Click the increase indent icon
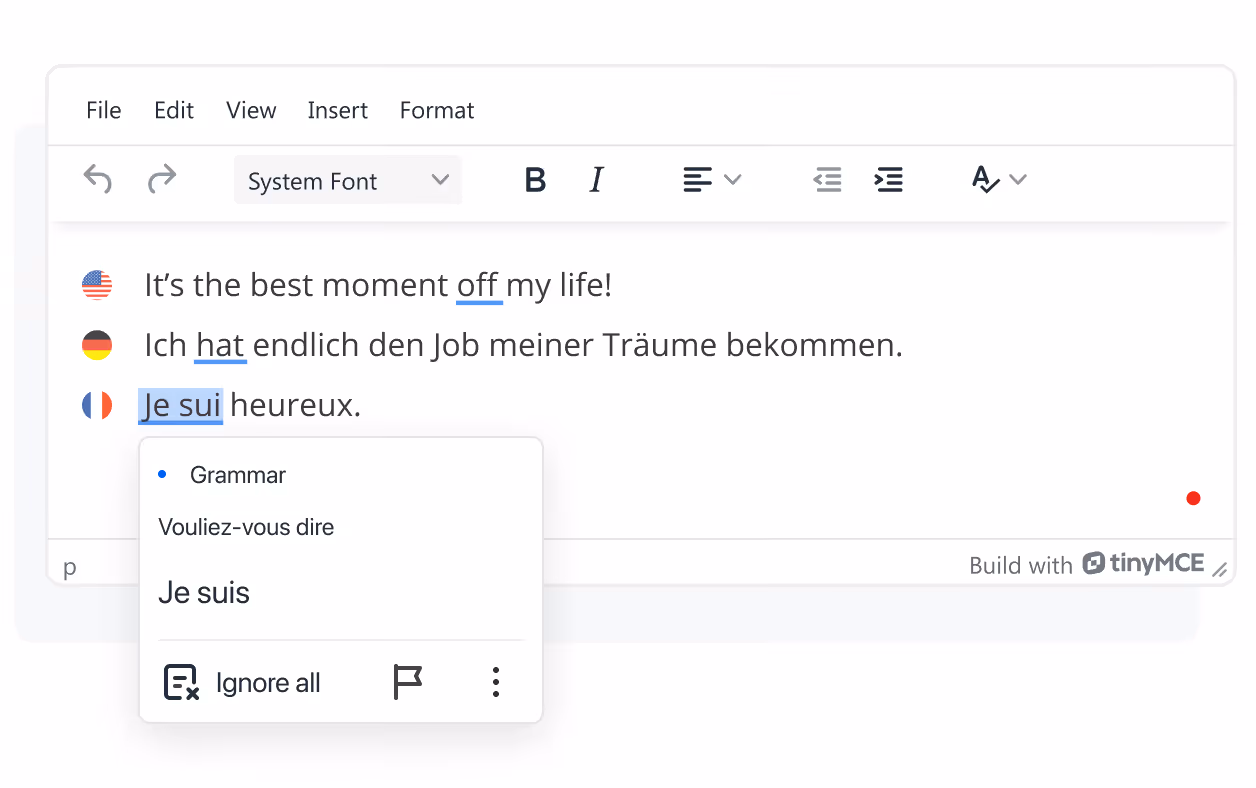The height and width of the screenshot is (788, 1256). click(889, 180)
